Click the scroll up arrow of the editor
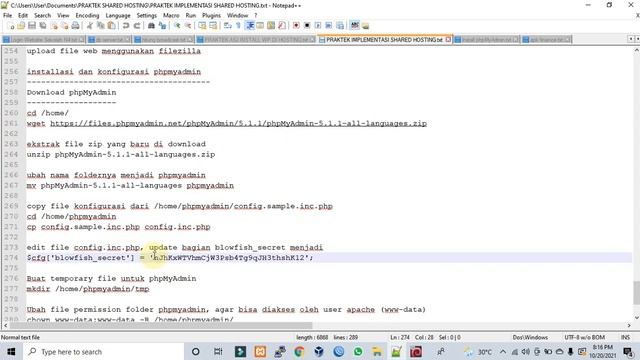 [x=636, y=50]
